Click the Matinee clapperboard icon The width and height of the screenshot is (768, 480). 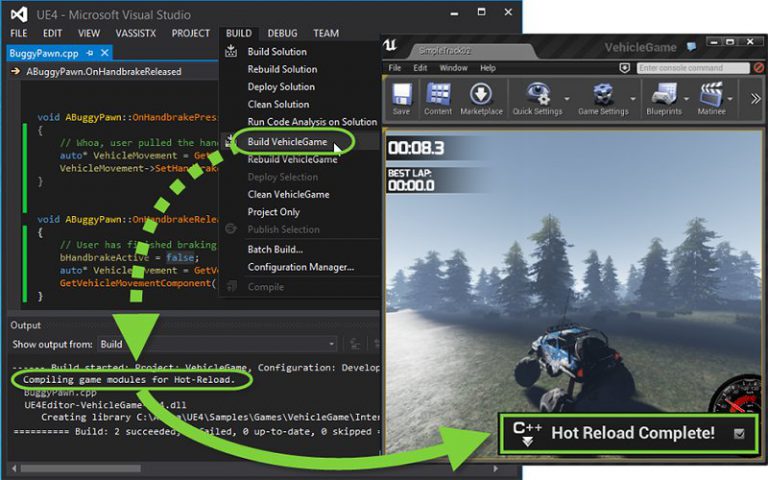coord(711,94)
